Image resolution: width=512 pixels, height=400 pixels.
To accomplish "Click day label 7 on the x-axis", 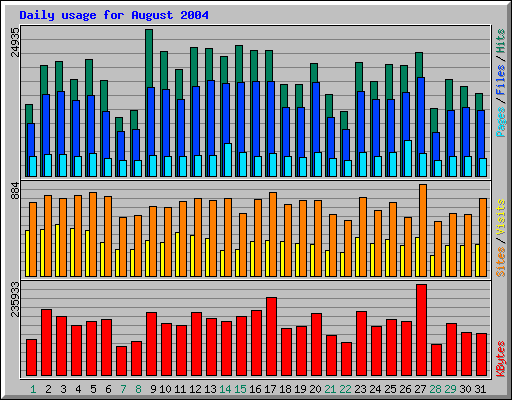I will 123,389.
